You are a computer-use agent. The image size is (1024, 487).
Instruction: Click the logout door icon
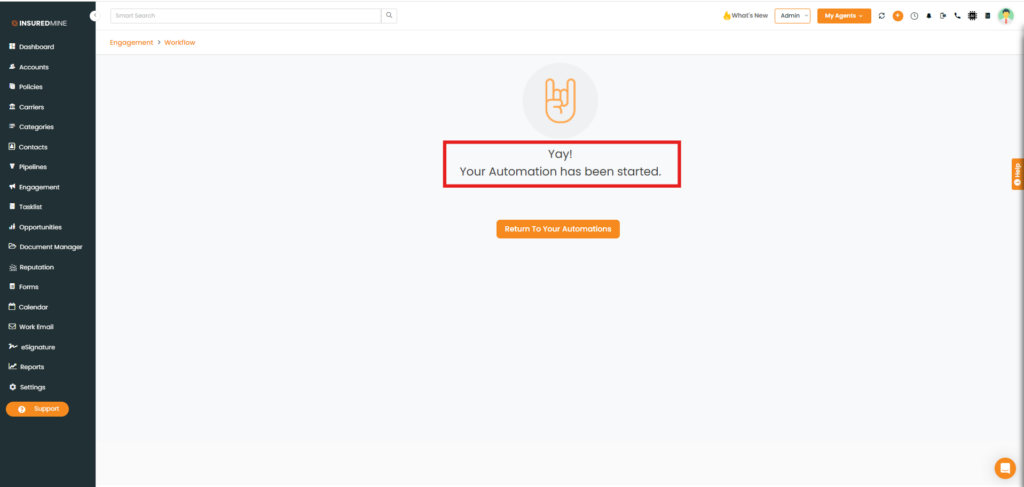point(942,16)
